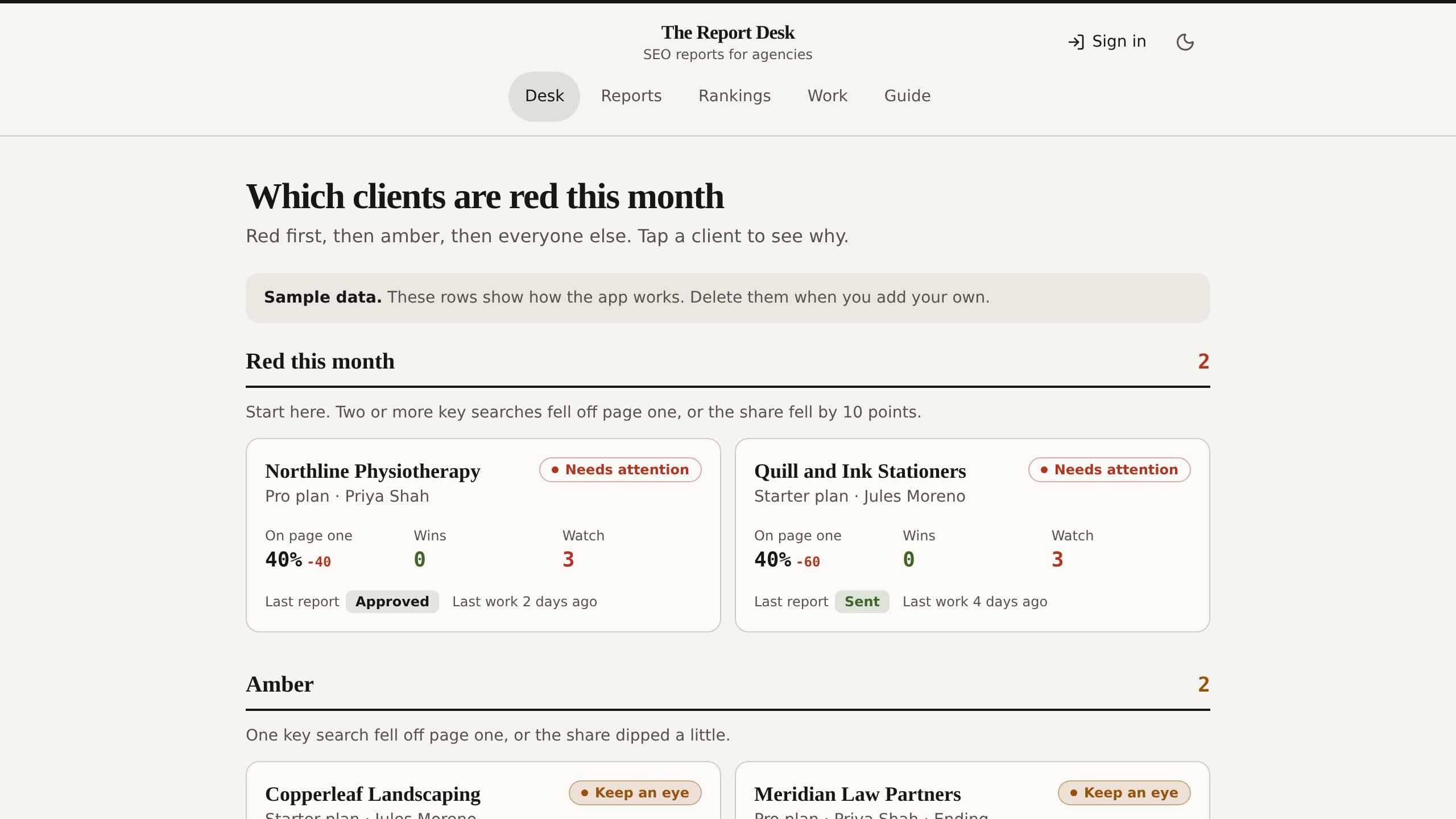Open the Rankings tab
Viewport: 1456px width, 819px height.
(734, 96)
